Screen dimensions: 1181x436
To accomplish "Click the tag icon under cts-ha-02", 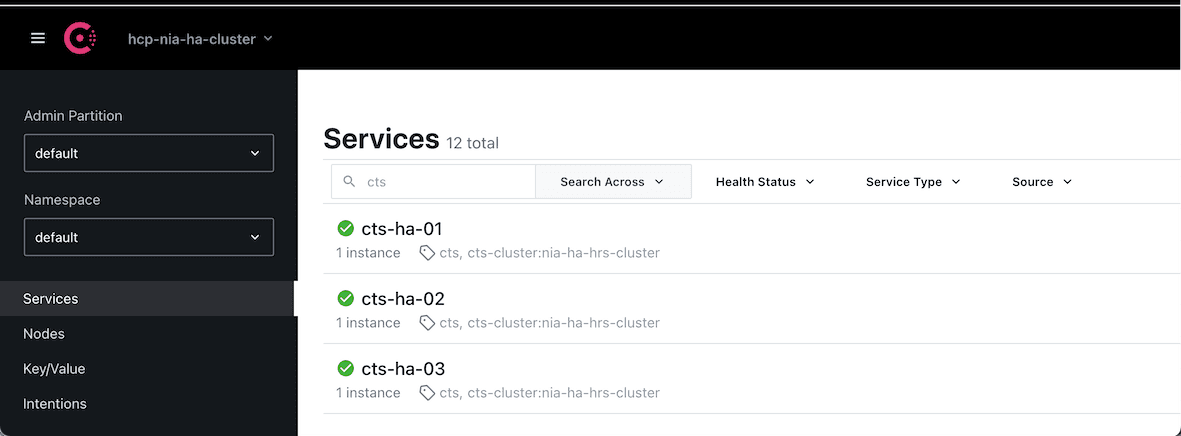I will pyautogui.click(x=427, y=323).
